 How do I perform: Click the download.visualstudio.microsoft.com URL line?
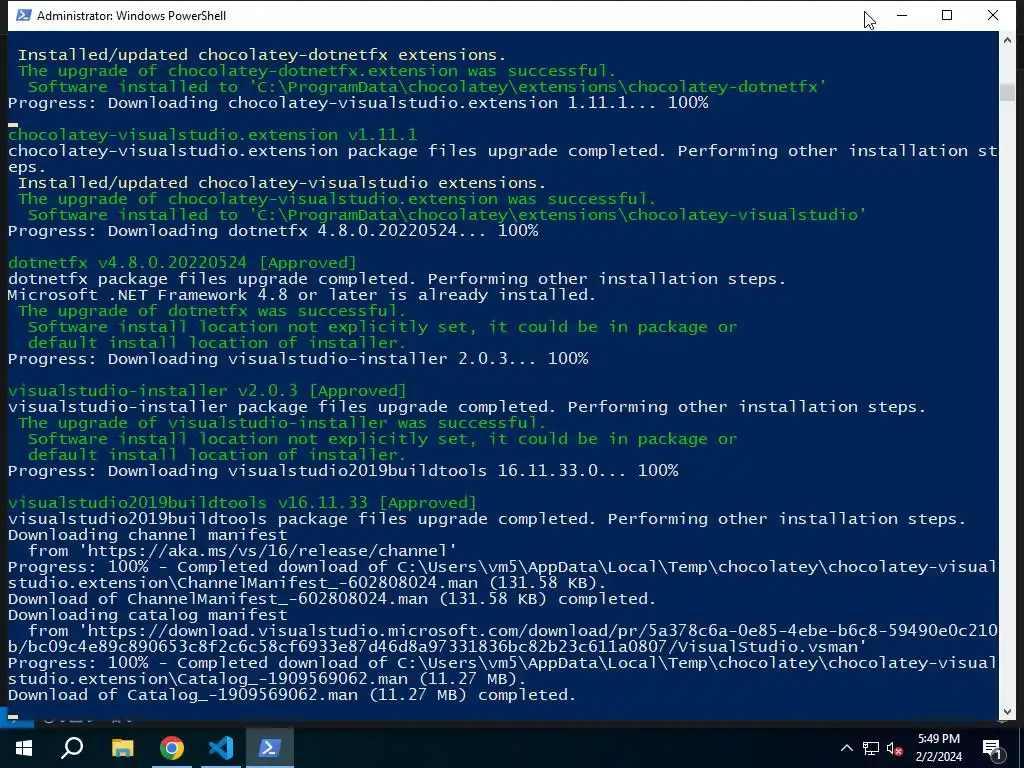(x=503, y=639)
